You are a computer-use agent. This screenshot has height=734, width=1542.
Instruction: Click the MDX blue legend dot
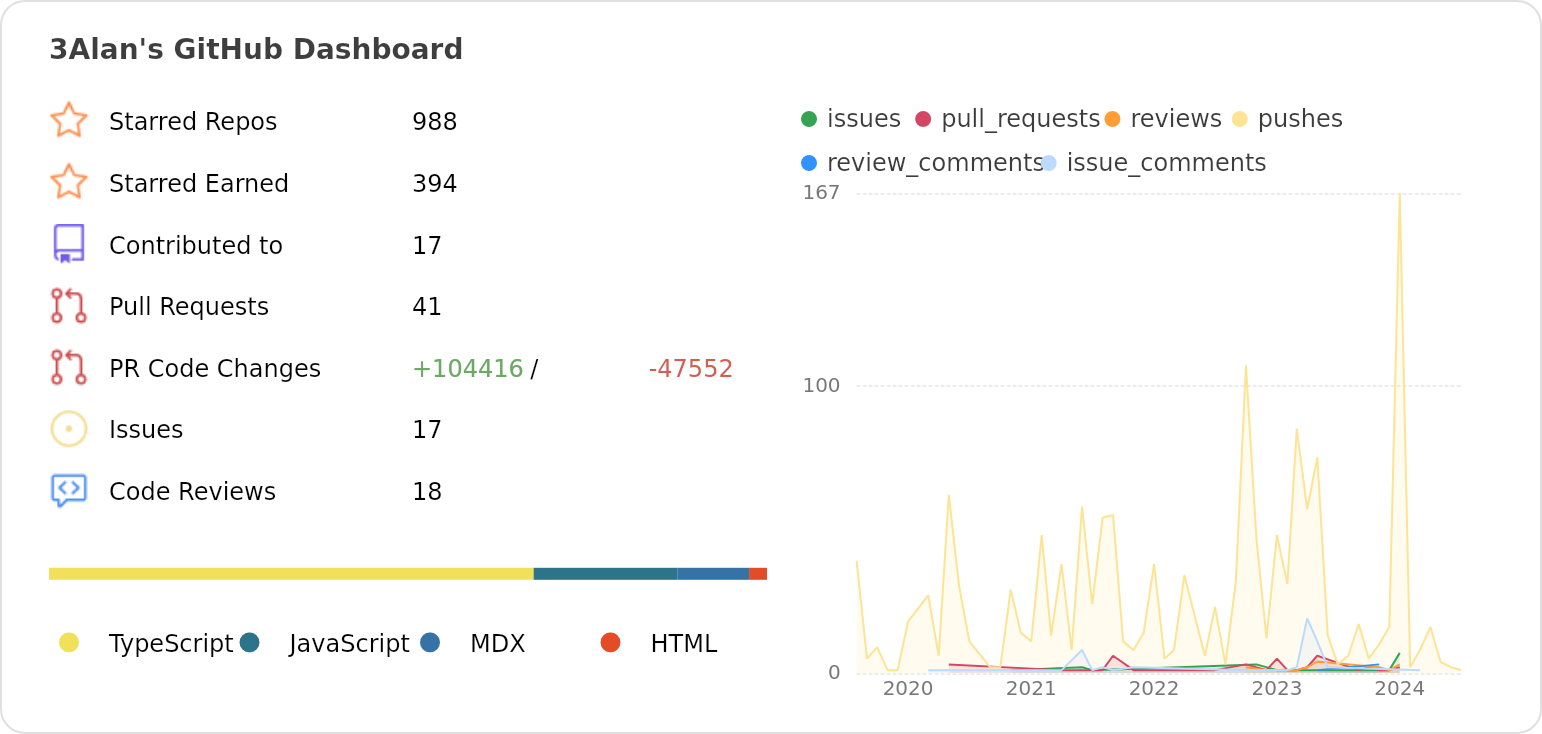[430, 642]
